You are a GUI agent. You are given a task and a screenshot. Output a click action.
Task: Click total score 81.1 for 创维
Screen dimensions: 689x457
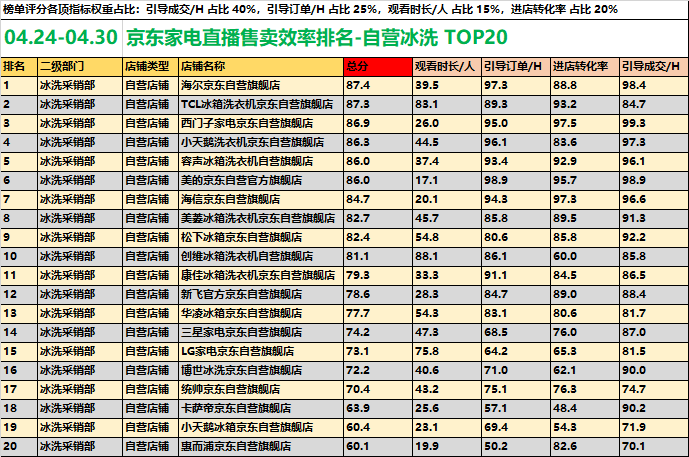point(378,256)
